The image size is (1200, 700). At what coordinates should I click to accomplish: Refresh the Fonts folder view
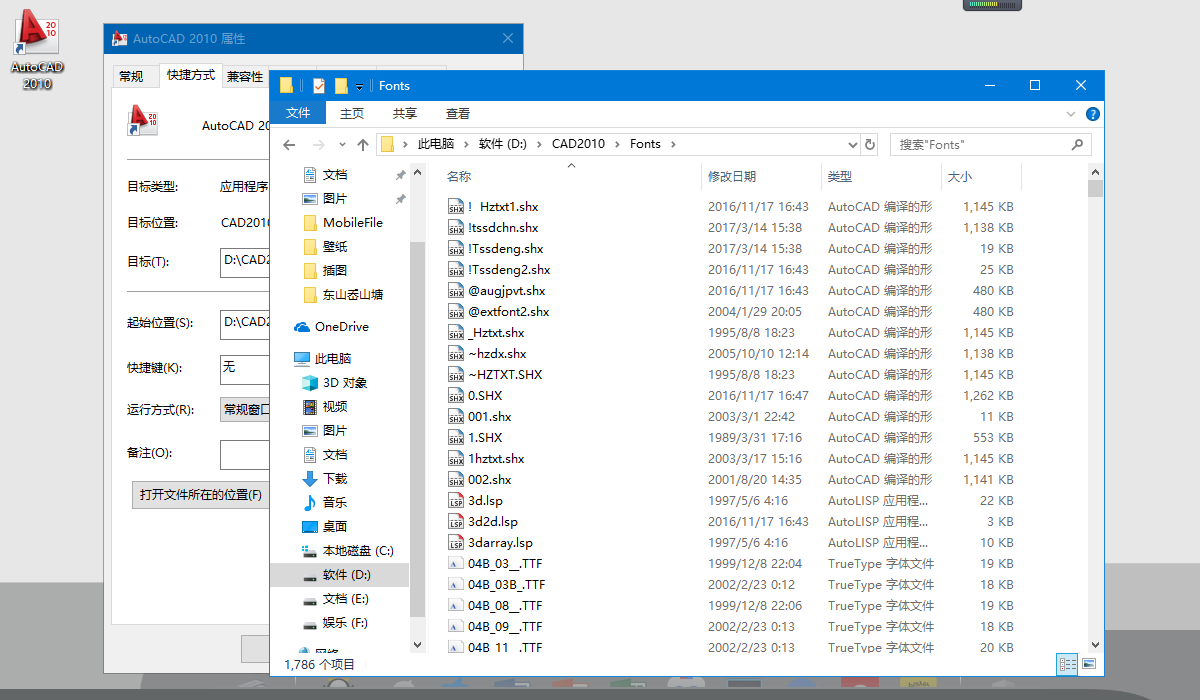[870, 144]
